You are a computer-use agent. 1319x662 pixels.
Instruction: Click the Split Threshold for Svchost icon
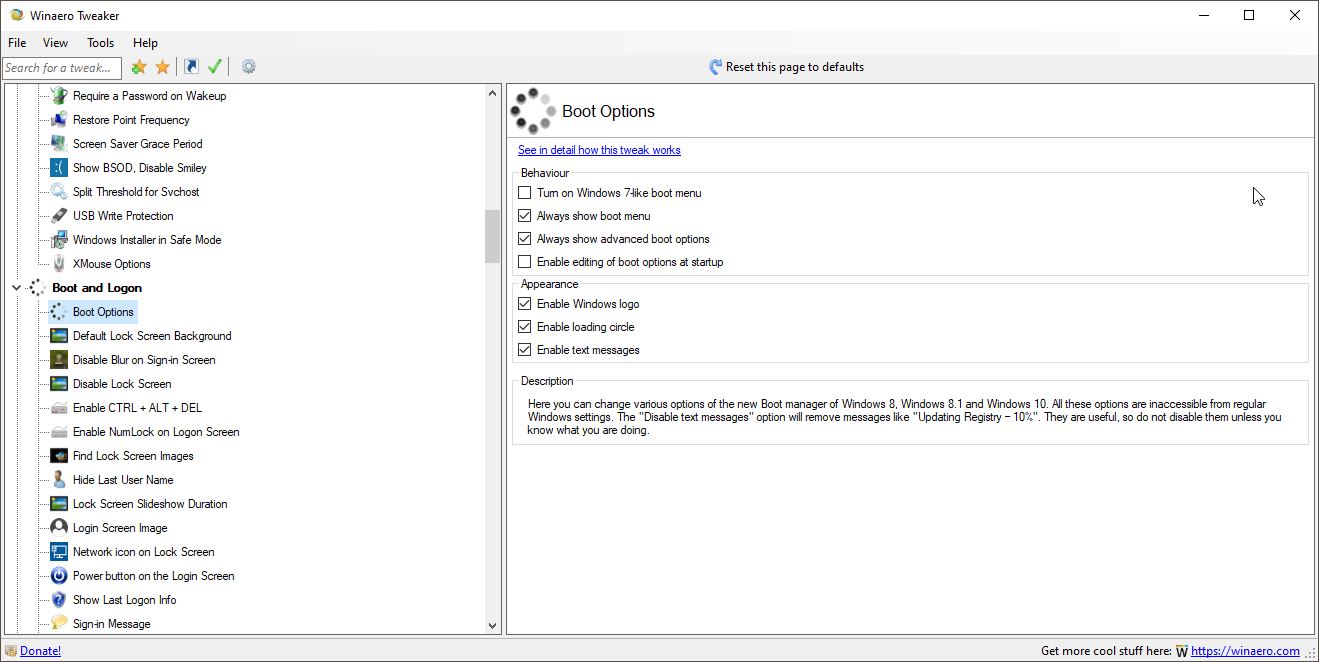59,192
